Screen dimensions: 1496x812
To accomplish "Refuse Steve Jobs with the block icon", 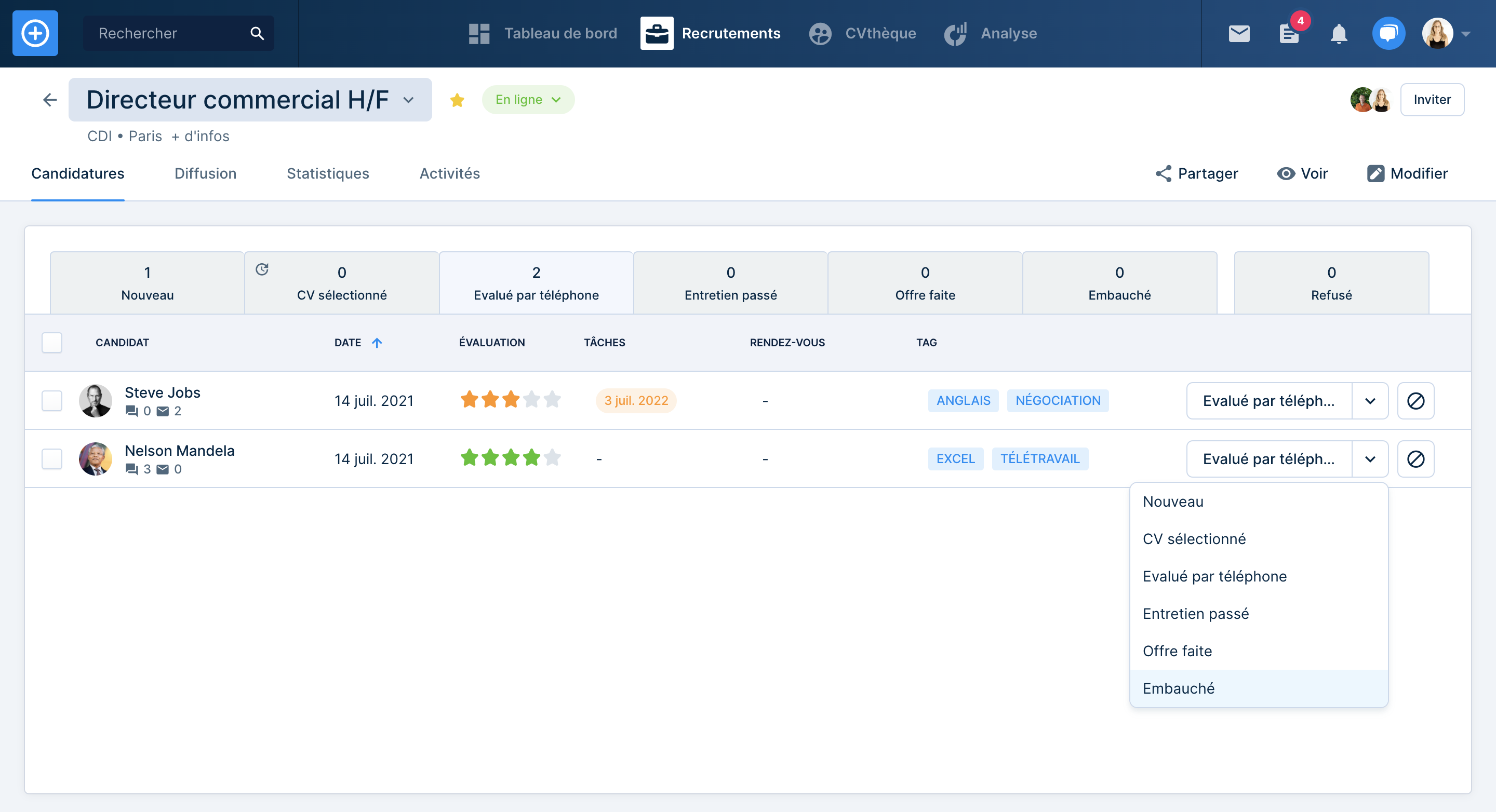I will point(1415,400).
